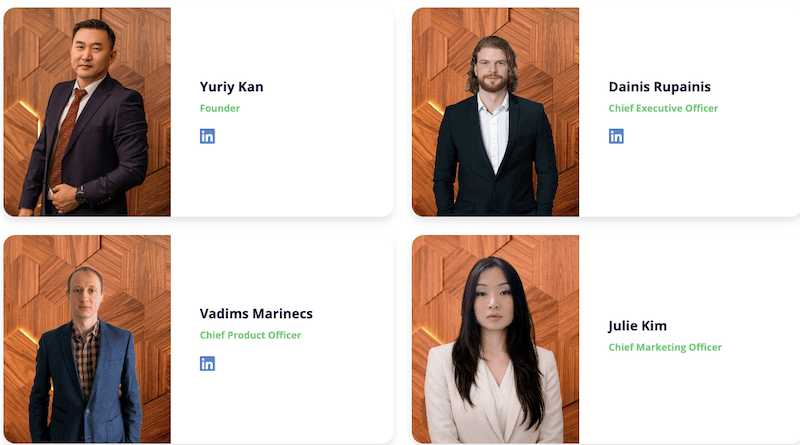Open Dainis Rupainis's LinkedIn icon
Viewport: 800px width, 445px height.
tap(616, 136)
